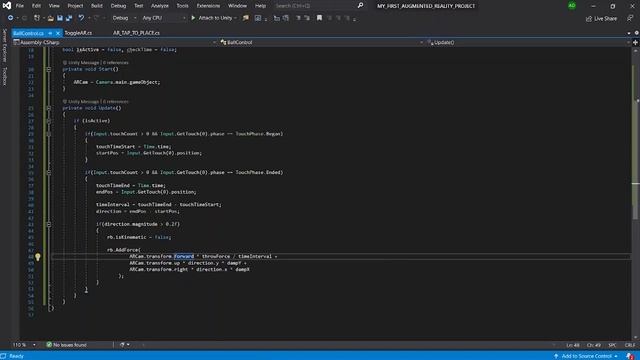Viewport: 640px width, 360px height.
Task: Open the Assembly-CSharp project dropdown
Action: tap(115, 42)
